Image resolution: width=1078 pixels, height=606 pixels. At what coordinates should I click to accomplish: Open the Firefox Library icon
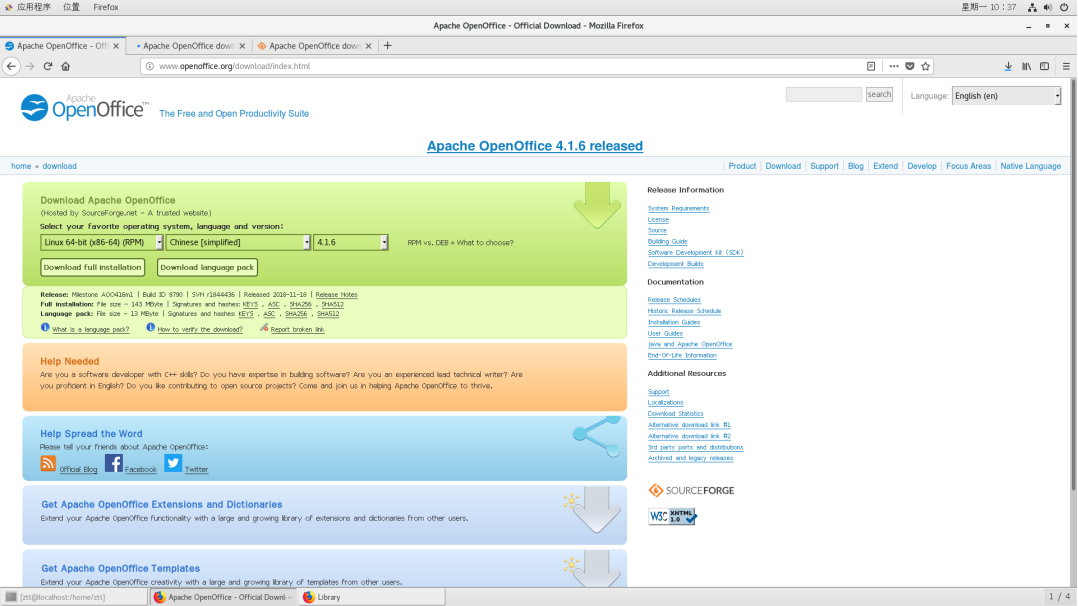[x=1026, y=66]
